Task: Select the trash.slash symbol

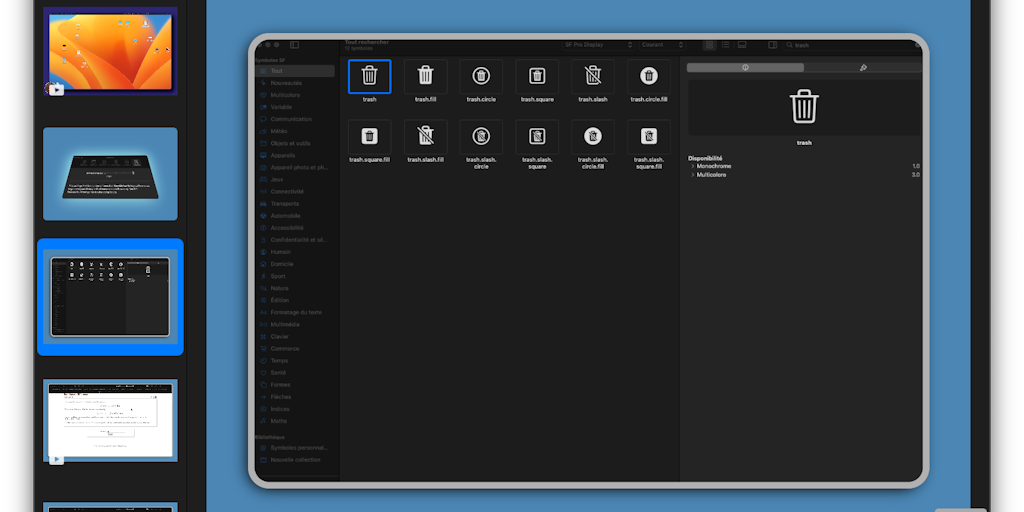Action: [593, 76]
